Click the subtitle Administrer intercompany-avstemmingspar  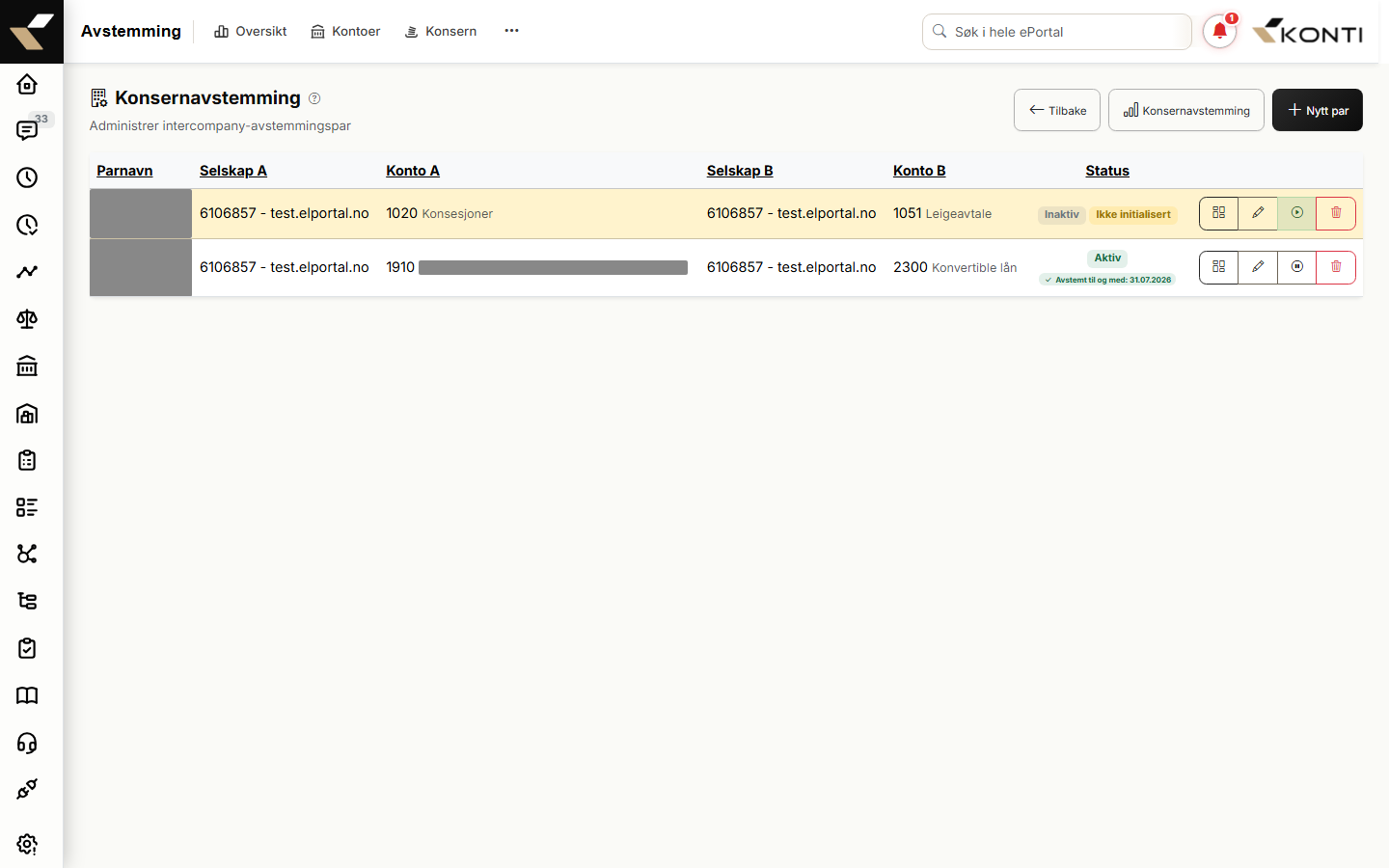click(220, 126)
